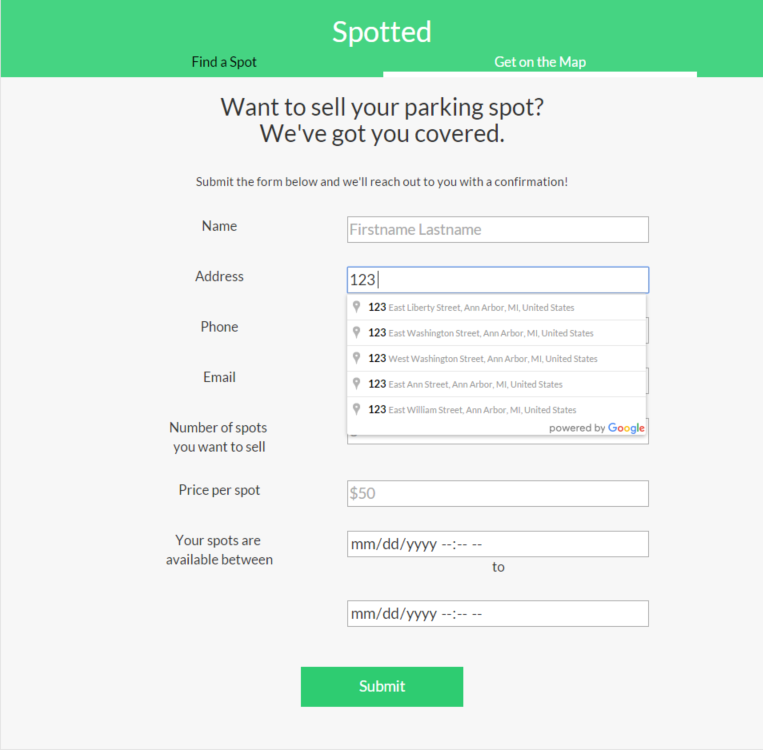Click pin icon beside East William Street suggestion

click(x=356, y=409)
